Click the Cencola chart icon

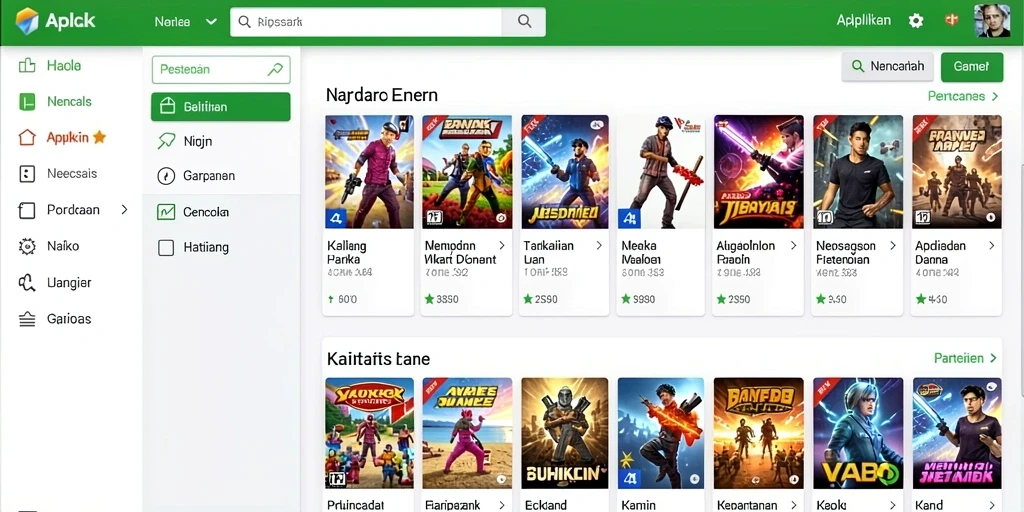coord(167,212)
